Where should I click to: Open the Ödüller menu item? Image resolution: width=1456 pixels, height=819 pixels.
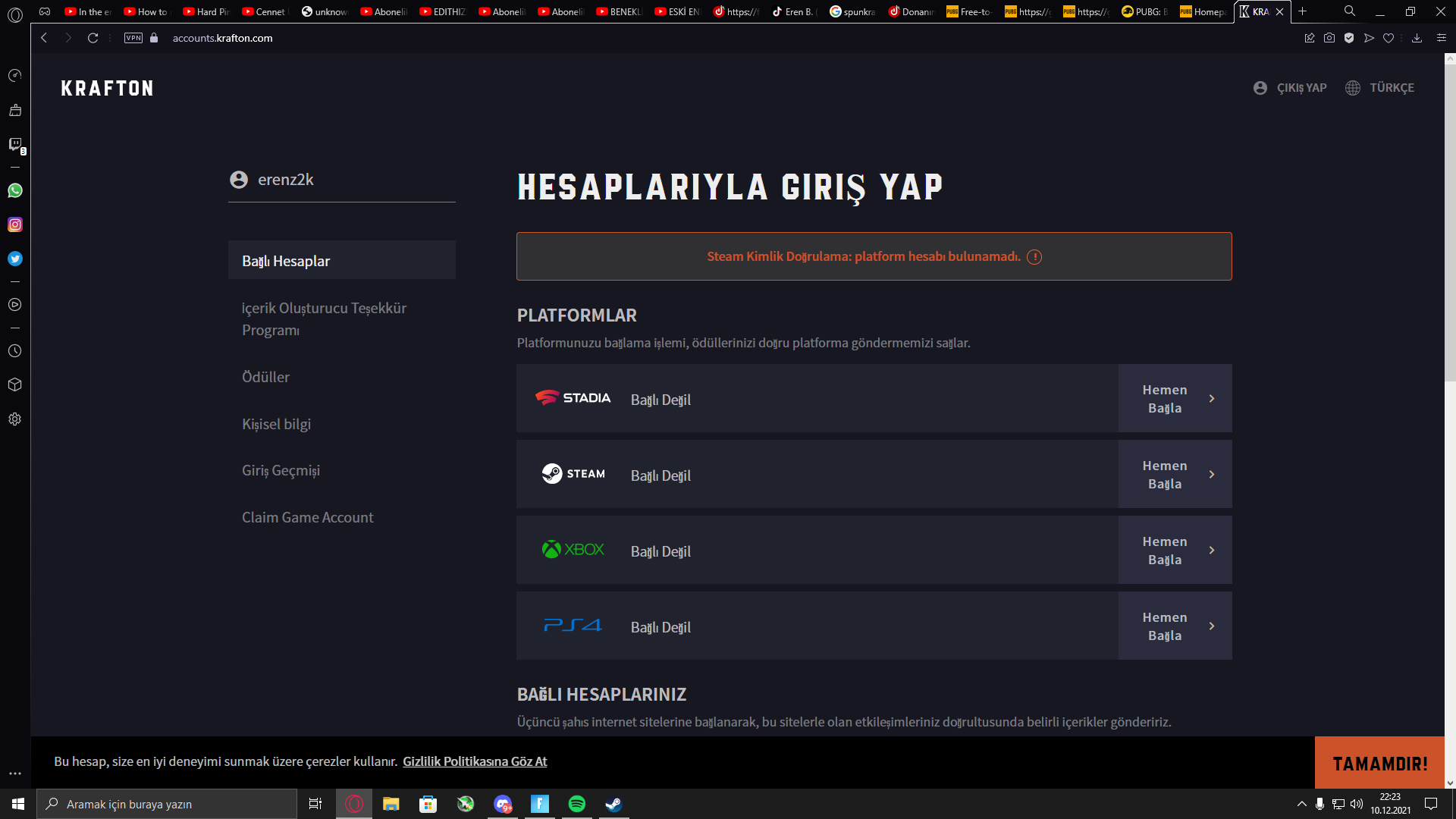click(265, 377)
